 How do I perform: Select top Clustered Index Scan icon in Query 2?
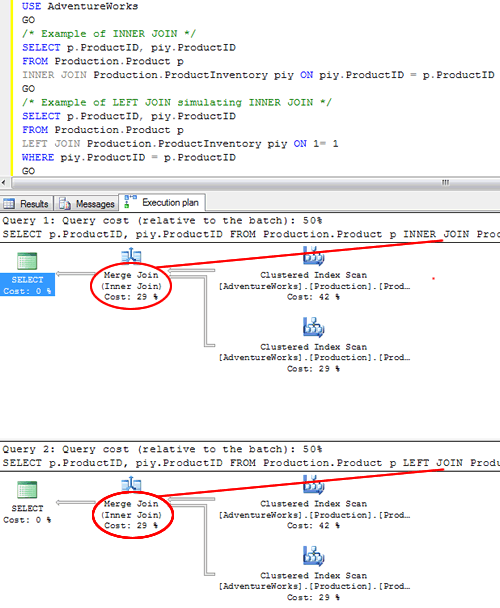[313, 485]
